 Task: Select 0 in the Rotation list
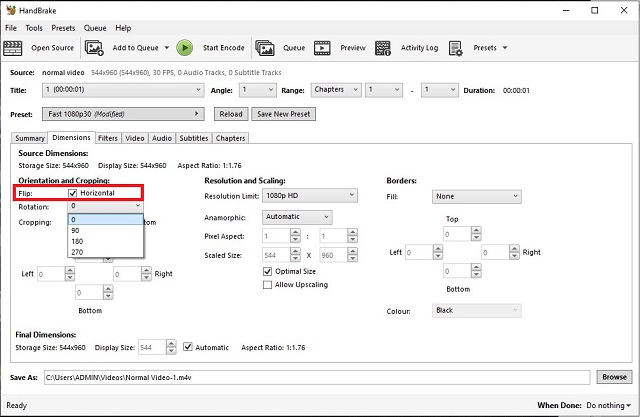pos(106,220)
